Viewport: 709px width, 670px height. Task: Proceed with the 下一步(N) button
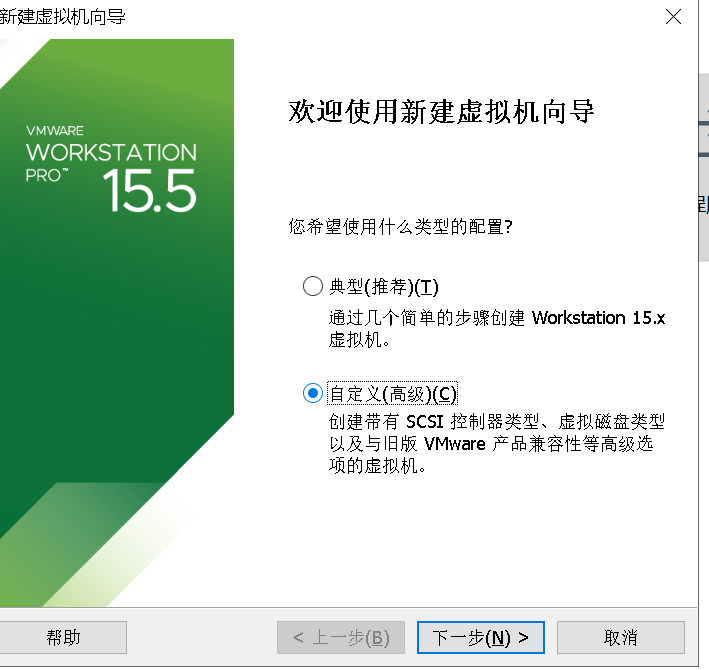tap(481, 637)
